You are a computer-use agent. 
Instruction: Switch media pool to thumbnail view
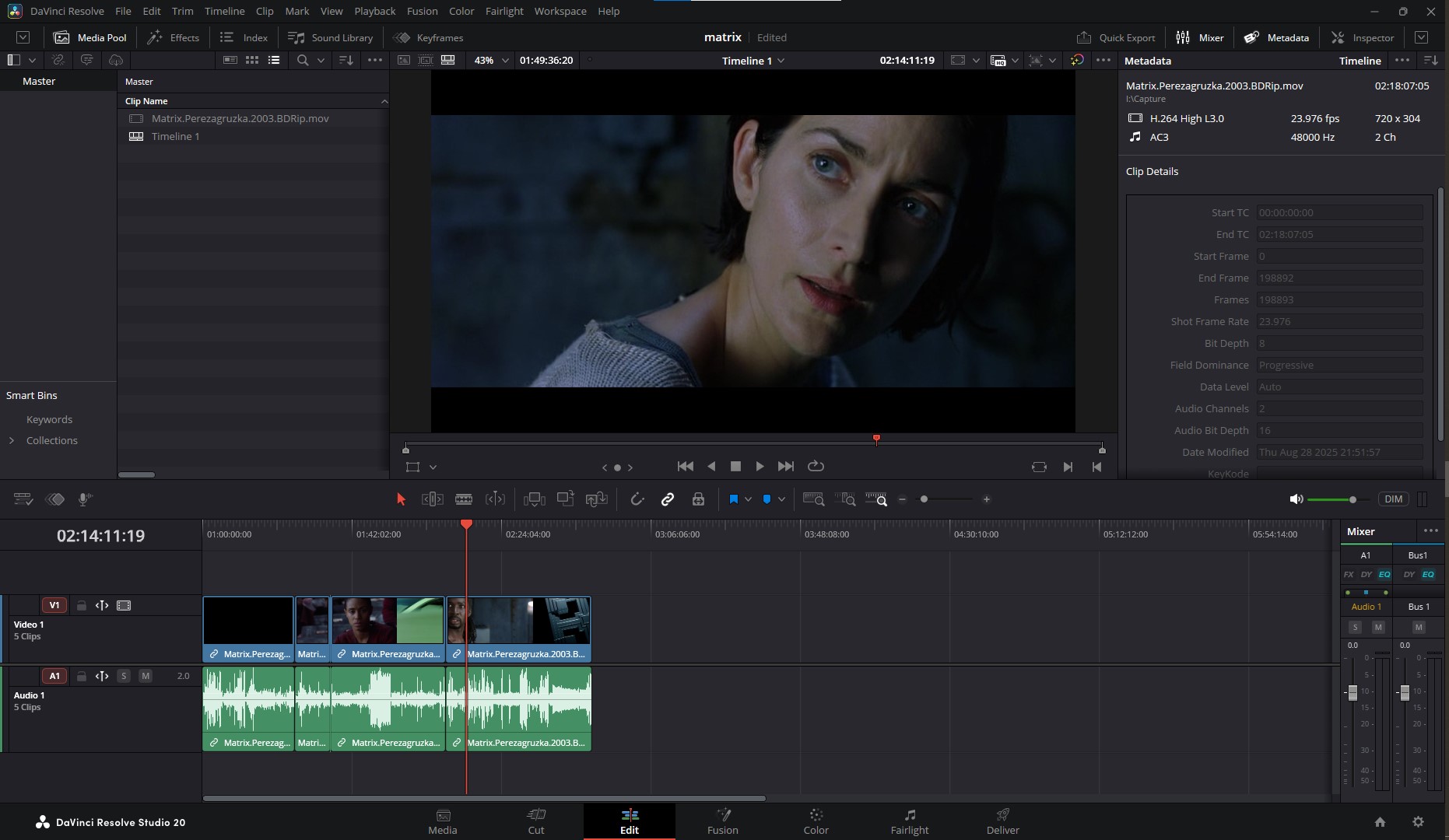coord(252,60)
